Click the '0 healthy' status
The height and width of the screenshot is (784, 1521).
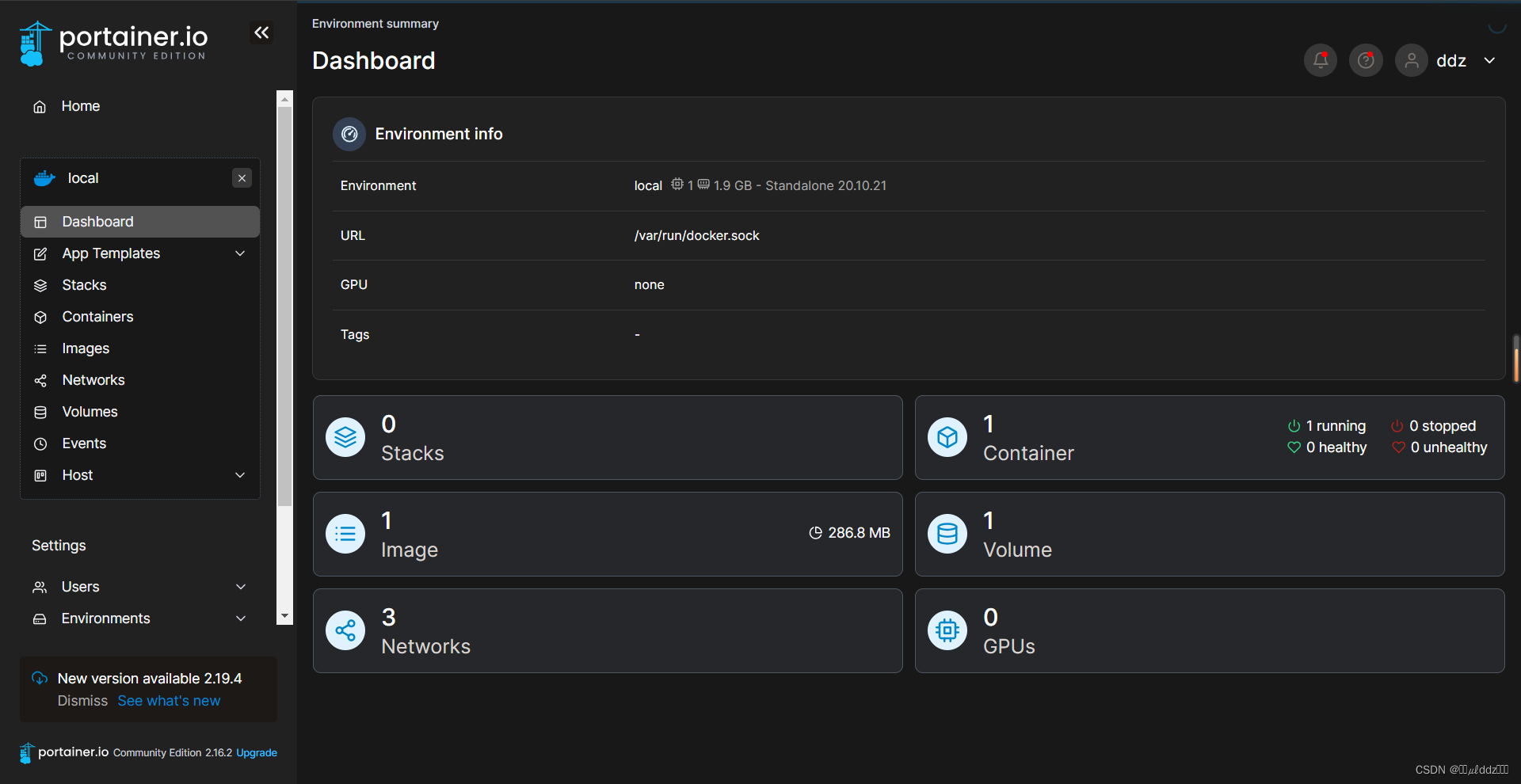coord(1327,447)
